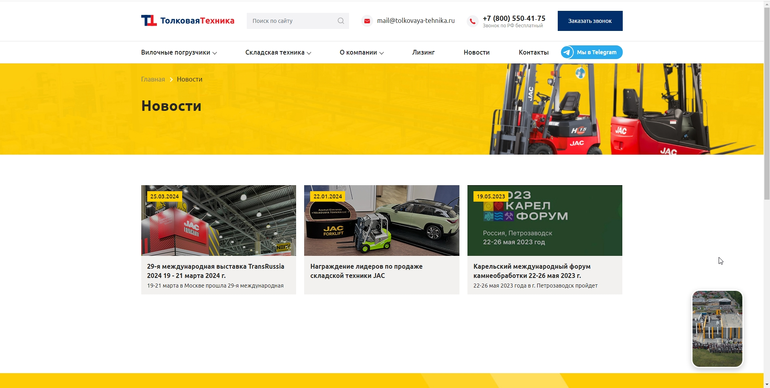Go to the 'Лизинг' page
This screenshot has height=388, width=770.
423,52
